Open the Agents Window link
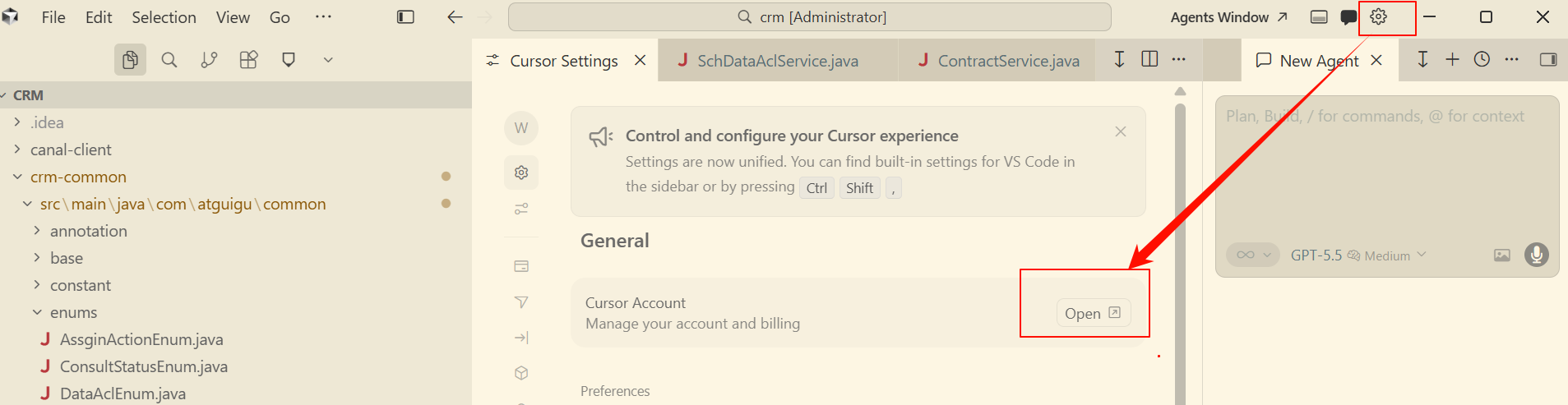The width and height of the screenshot is (1568, 405). tap(1228, 17)
